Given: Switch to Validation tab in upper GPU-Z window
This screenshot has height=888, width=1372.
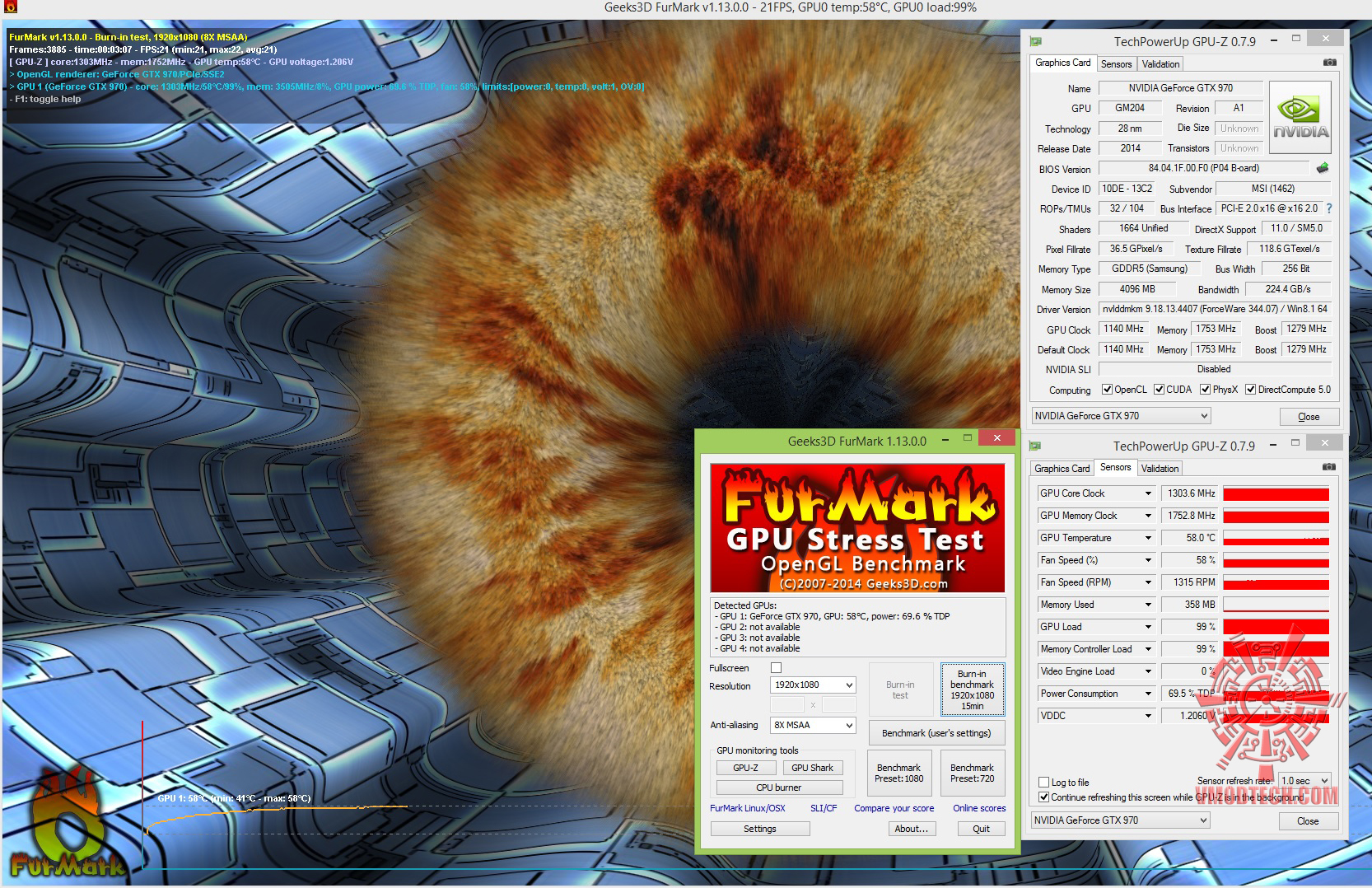Looking at the screenshot, I should [x=1160, y=64].
